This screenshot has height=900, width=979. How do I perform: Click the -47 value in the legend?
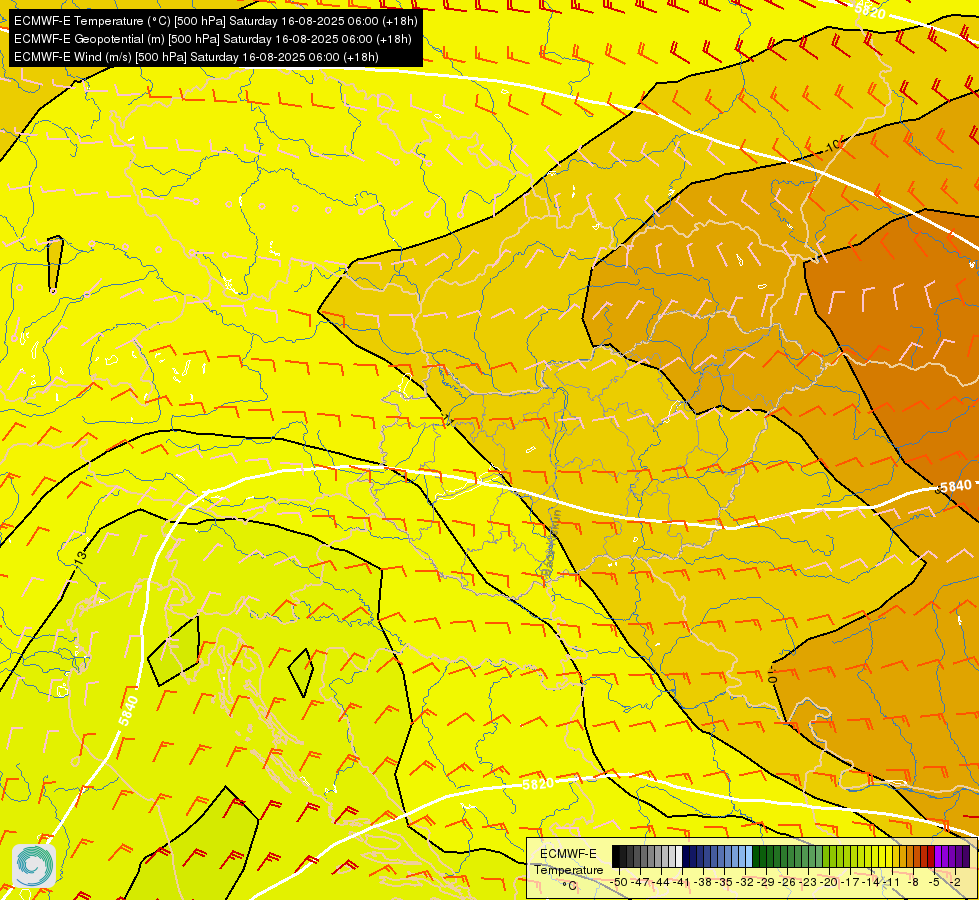click(641, 882)
